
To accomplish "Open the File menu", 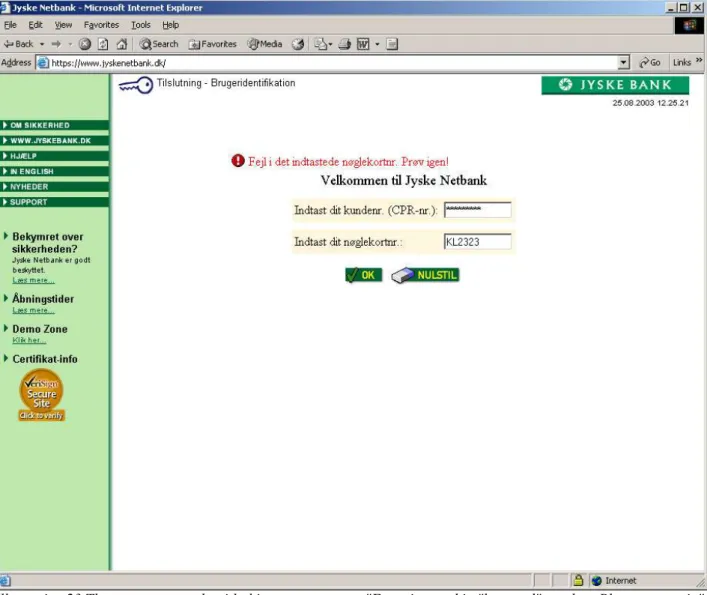I will [x=10, y=25].
